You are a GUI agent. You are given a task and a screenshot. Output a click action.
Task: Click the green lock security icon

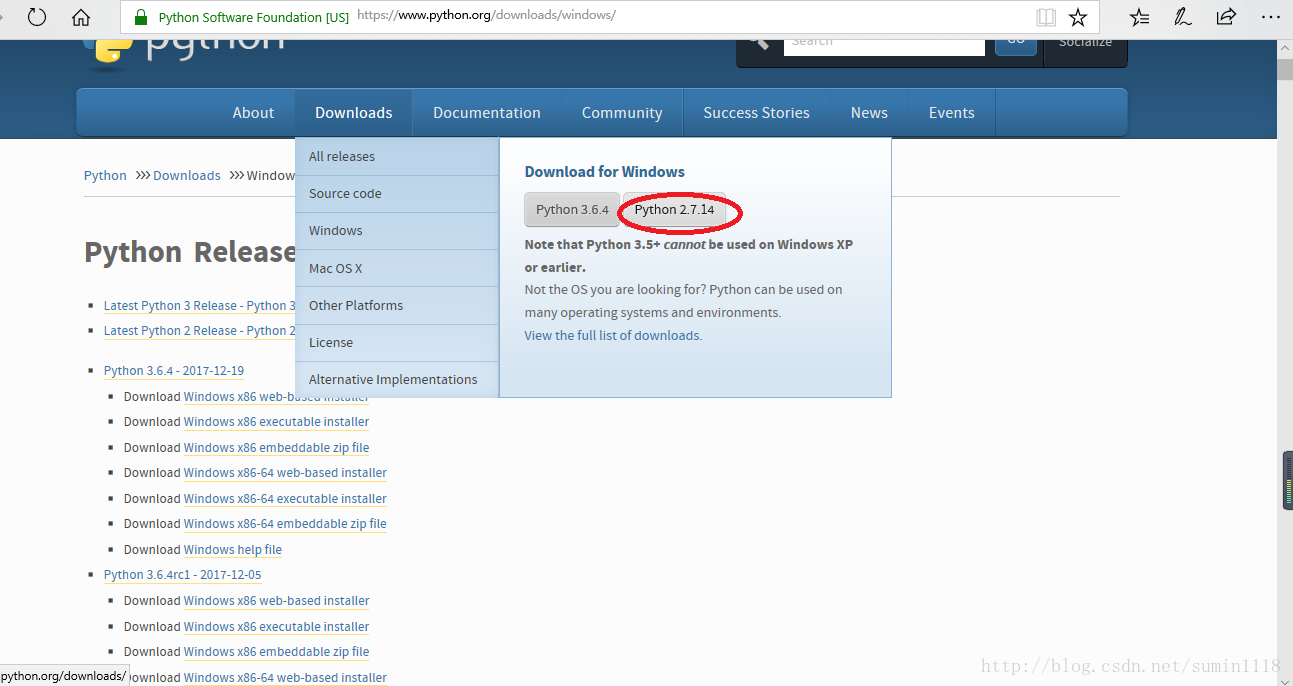click(140, 17)
